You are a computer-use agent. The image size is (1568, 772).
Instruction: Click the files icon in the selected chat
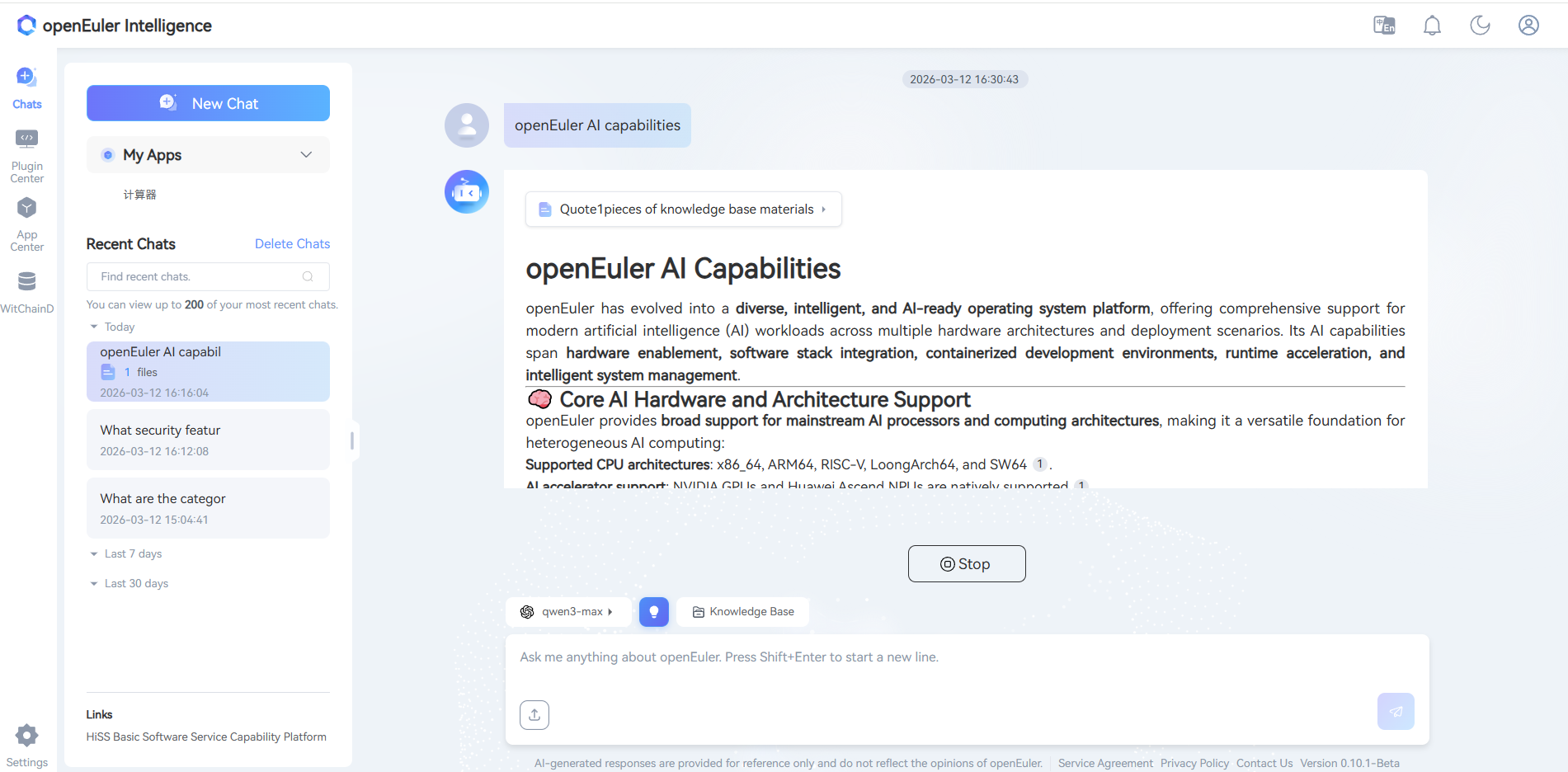[108, 372]
